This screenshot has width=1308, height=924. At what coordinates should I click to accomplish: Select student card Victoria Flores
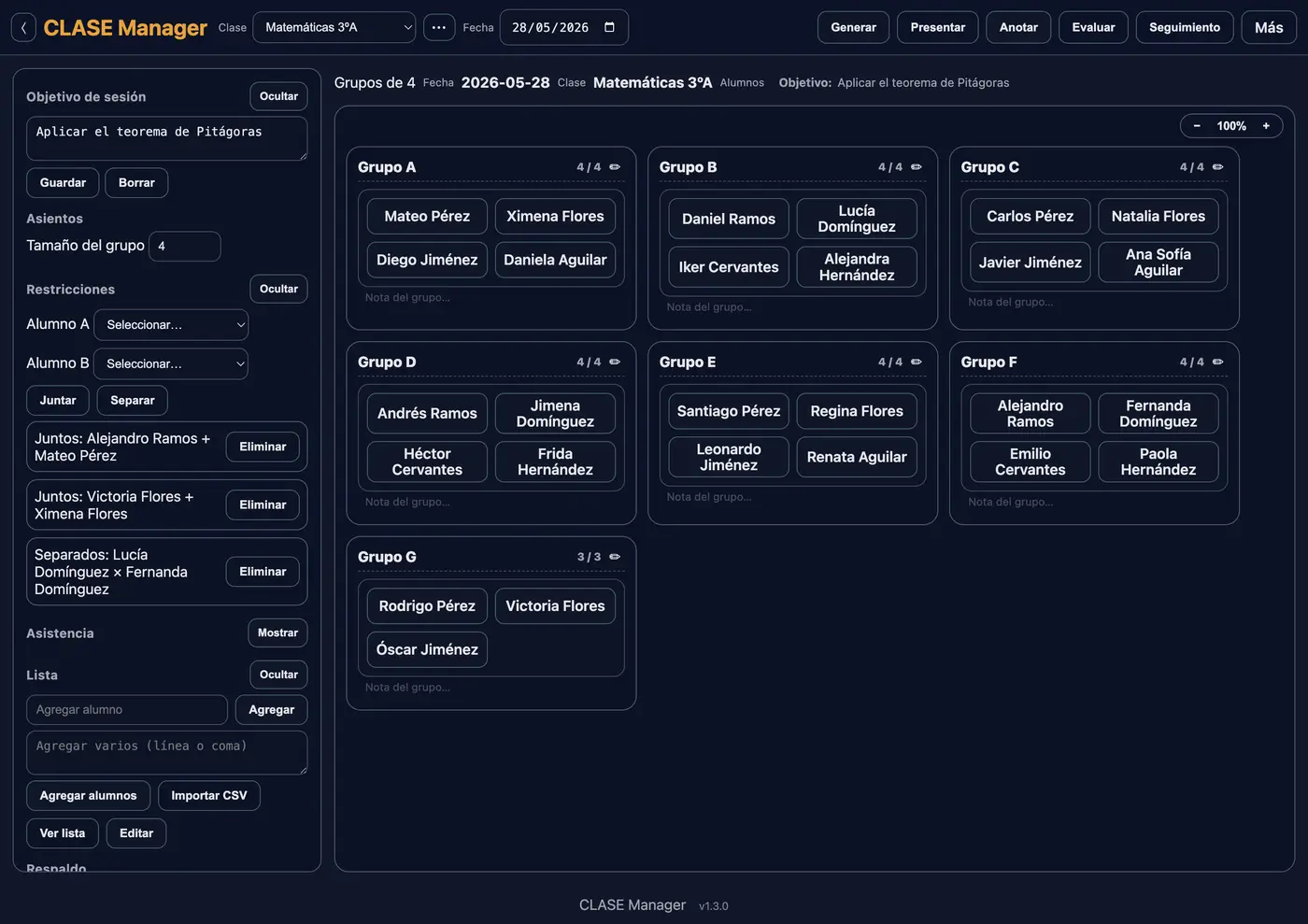(555, 605)
